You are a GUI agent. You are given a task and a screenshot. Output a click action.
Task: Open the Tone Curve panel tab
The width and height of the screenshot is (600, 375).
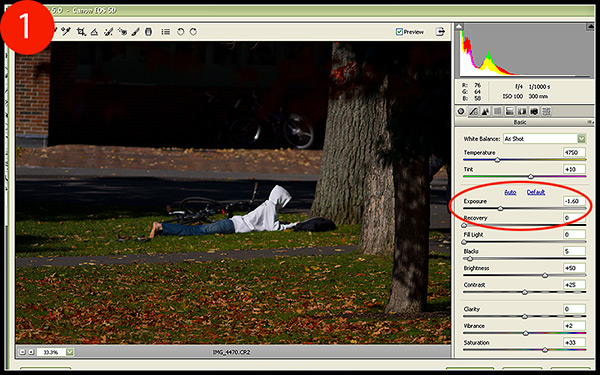473,111
